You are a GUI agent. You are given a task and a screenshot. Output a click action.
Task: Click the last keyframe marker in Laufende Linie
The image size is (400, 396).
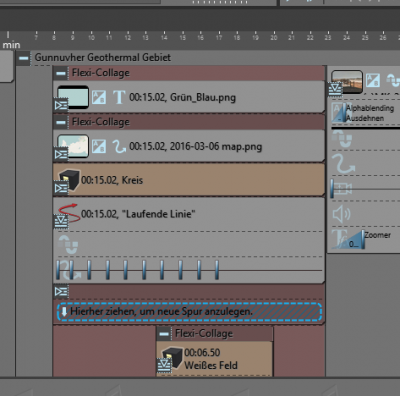click(217, 270)
